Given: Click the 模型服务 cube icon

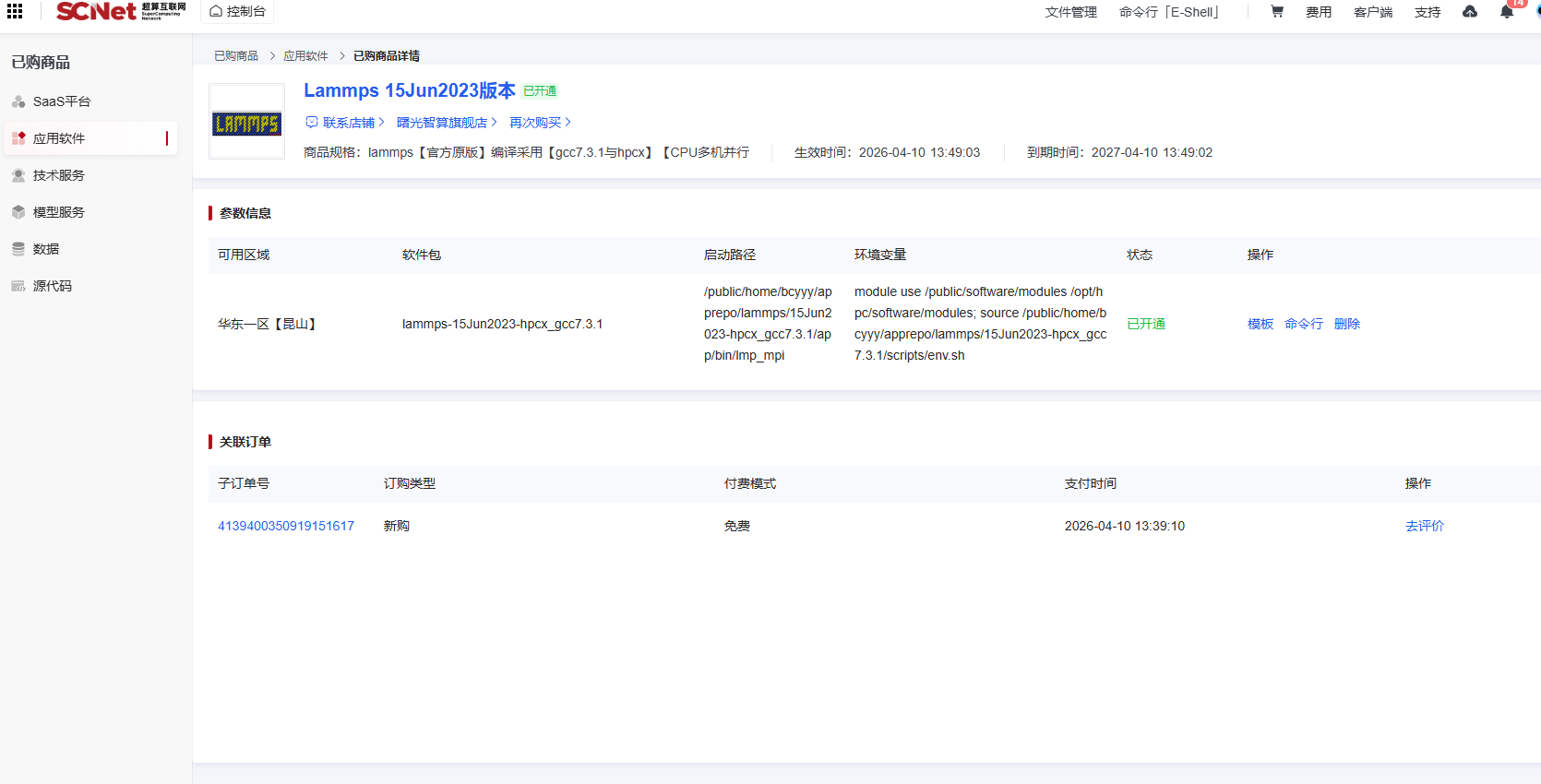Looking at the screenshot, I should point(18,212).
